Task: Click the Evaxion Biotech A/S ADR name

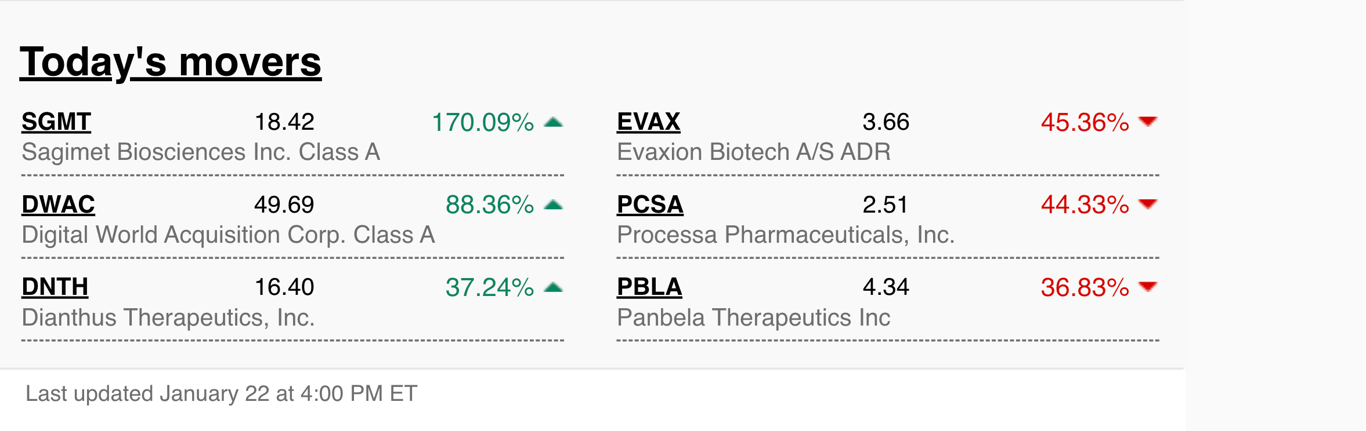Action: tap(754, 153)
